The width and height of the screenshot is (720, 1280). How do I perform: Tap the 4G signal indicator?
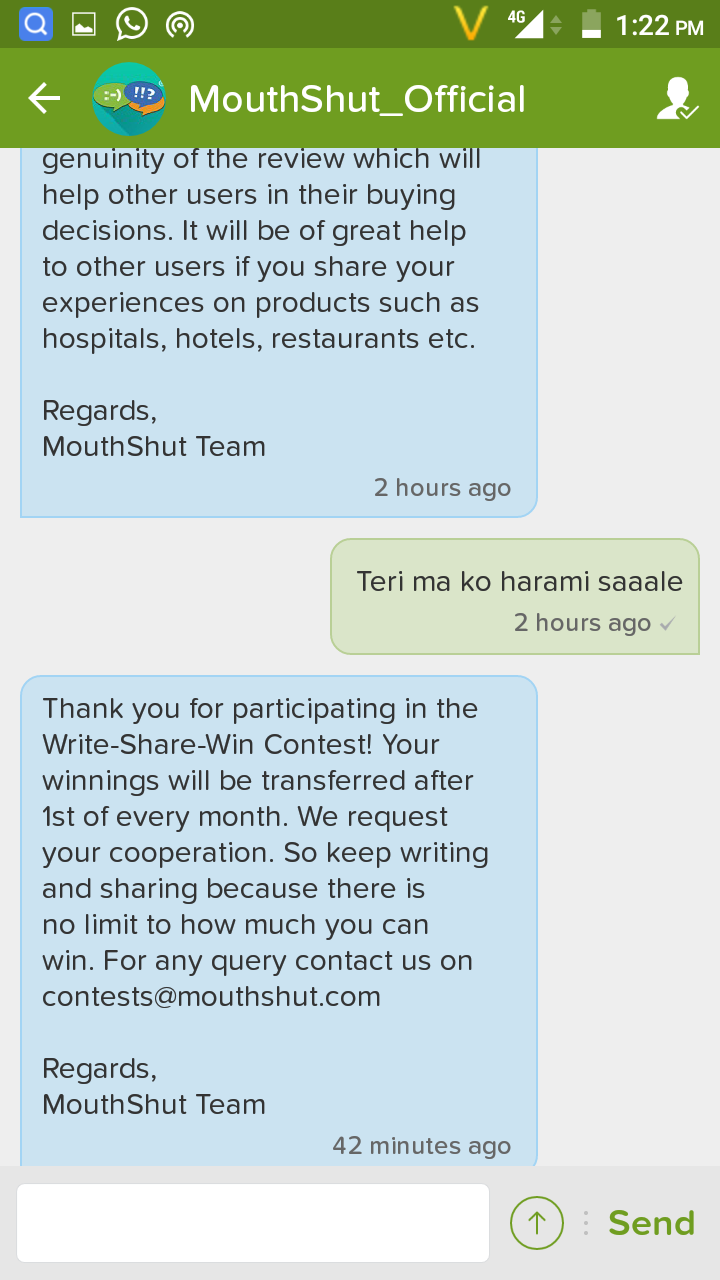pos(524,24)
